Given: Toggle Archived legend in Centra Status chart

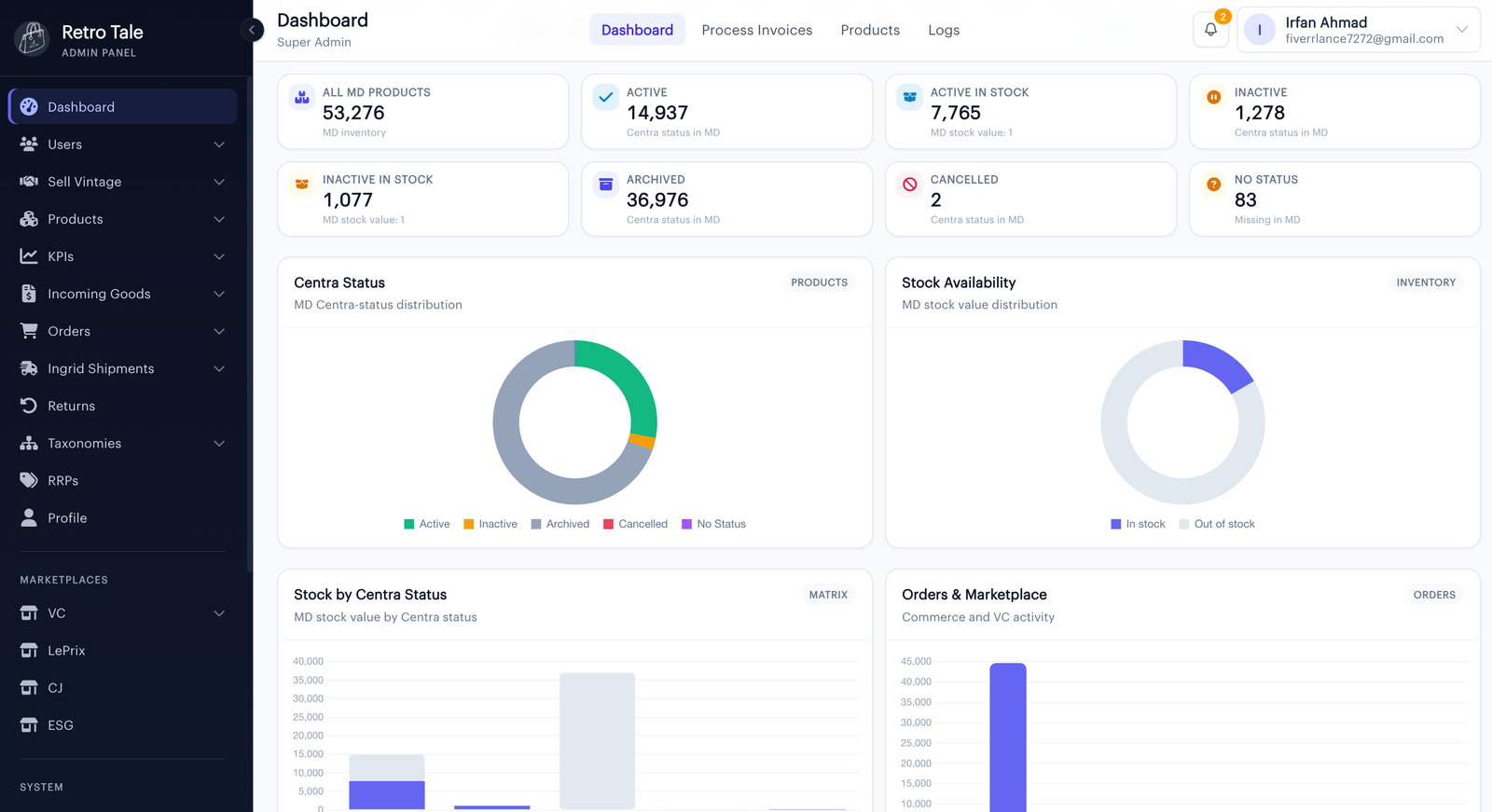Looking at the screenshot, I should [560, 524].
